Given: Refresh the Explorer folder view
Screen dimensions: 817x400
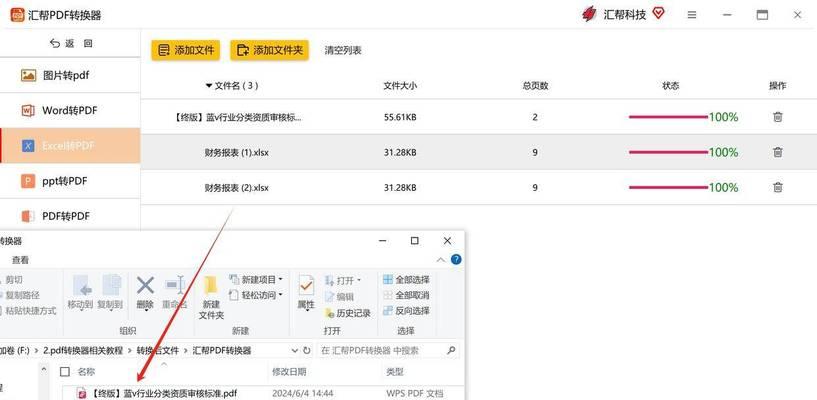Looking at the screenshot, I should [x=307, y=351].
